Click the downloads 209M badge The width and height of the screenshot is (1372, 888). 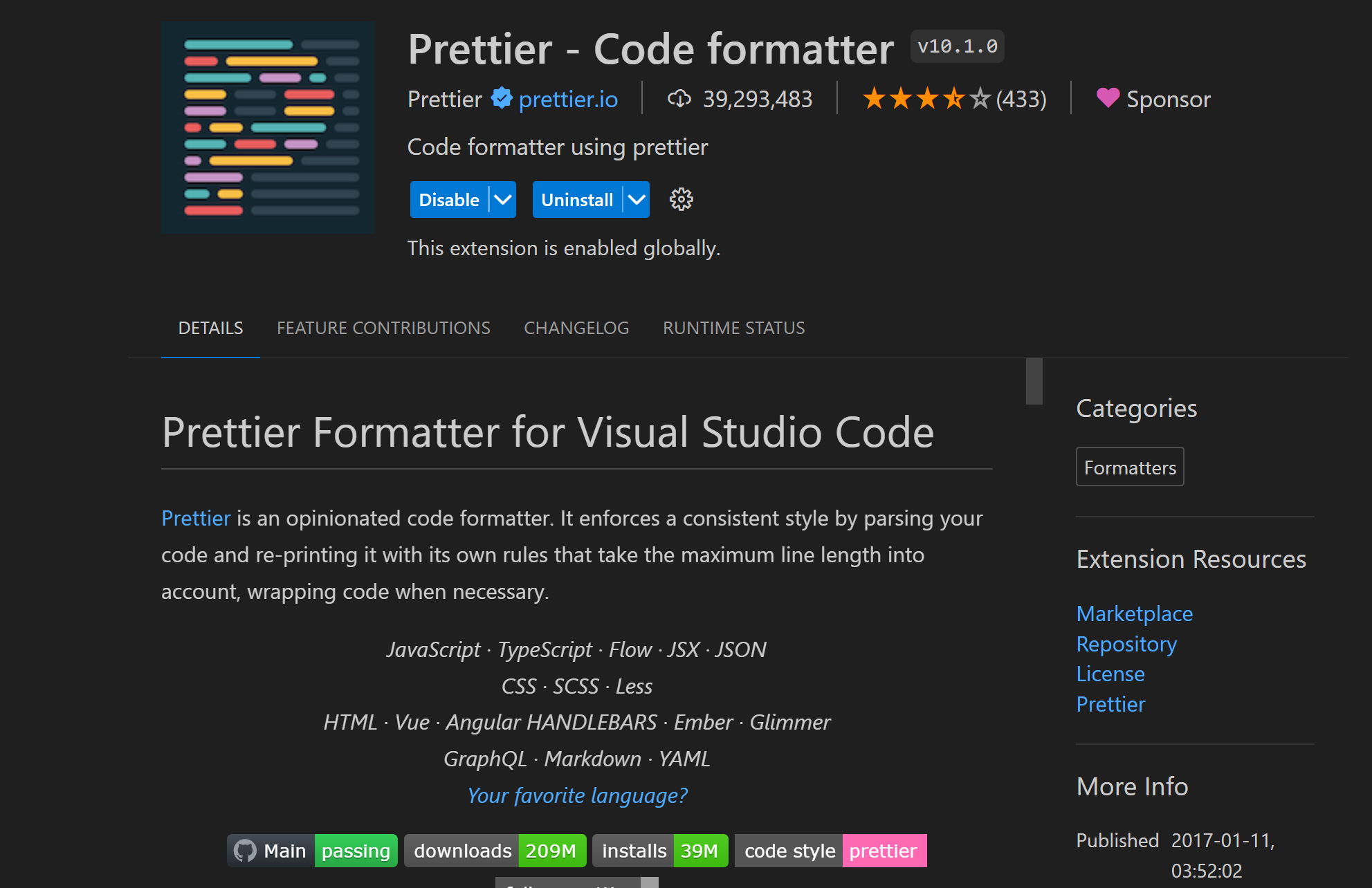[494, 850]
